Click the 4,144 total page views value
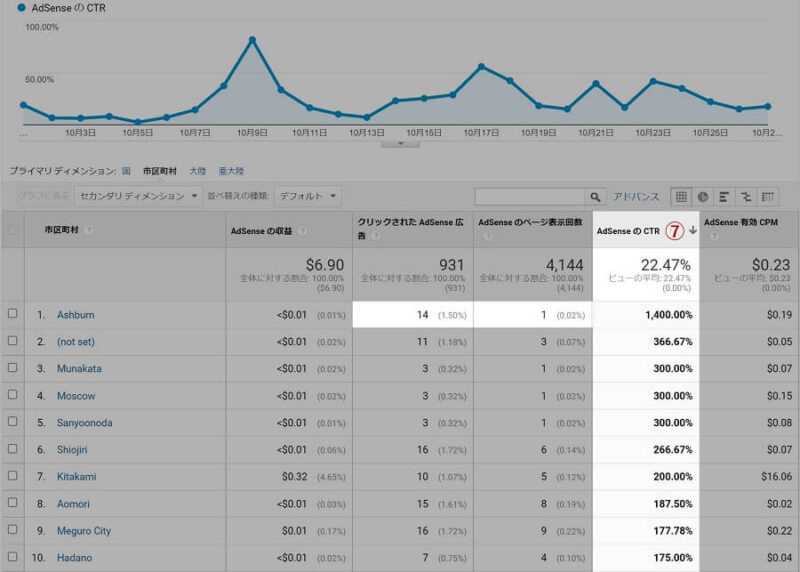 564,265
